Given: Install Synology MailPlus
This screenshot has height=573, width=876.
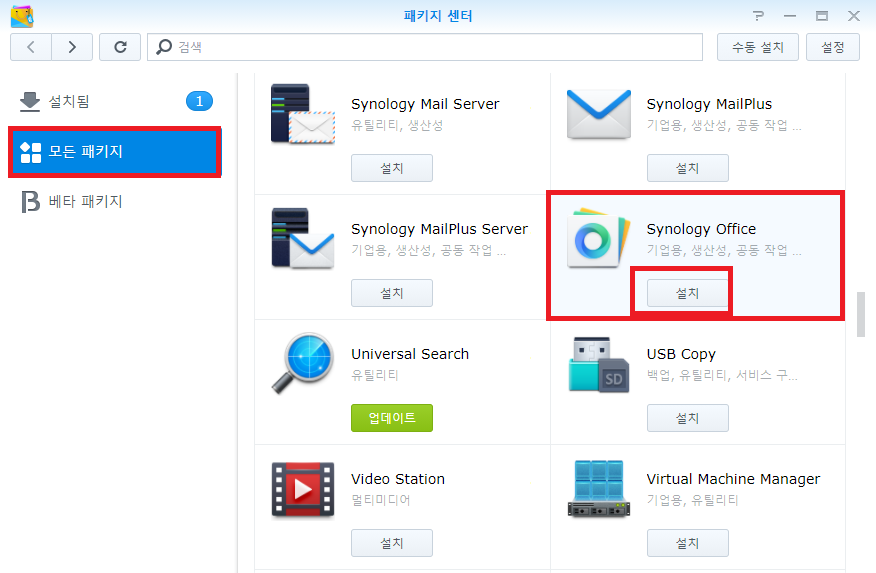Looking at the screenshot, I should point(687,168).
